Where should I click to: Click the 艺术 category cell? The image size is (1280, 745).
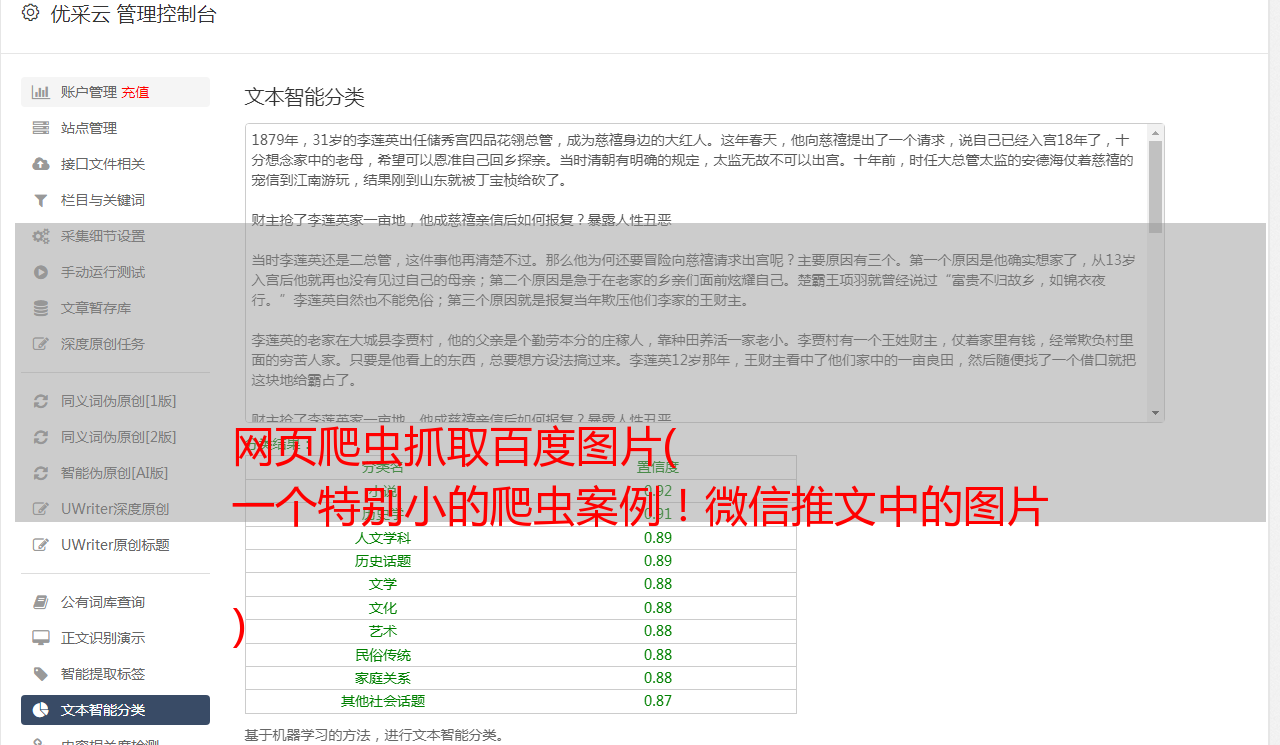(x=383, y=631)
